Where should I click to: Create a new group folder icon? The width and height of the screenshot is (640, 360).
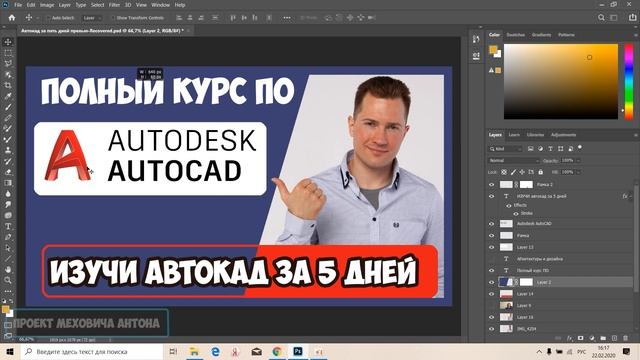coord(603,338)
